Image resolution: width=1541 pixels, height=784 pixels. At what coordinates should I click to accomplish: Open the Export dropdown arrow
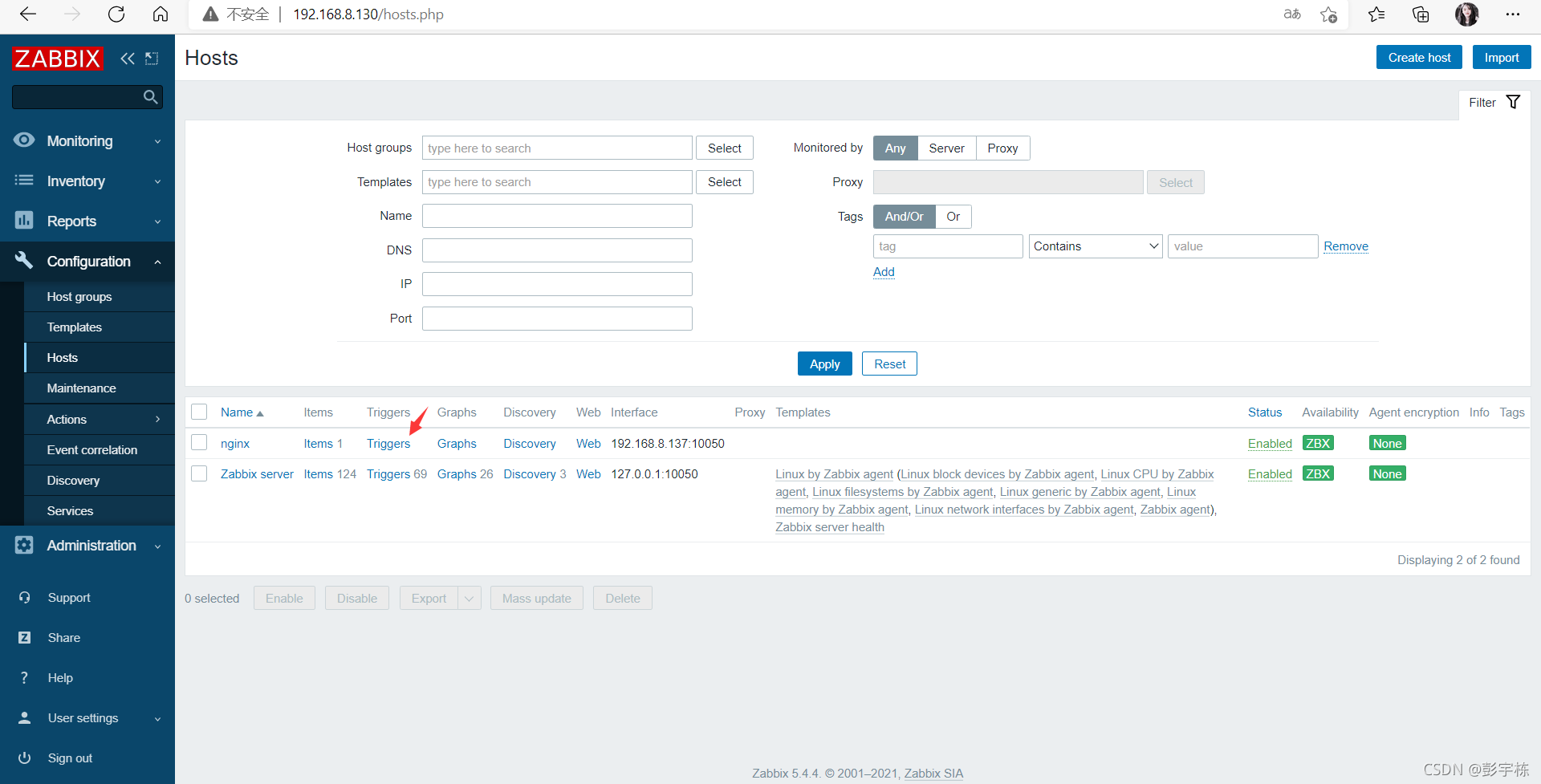[470, 599]
